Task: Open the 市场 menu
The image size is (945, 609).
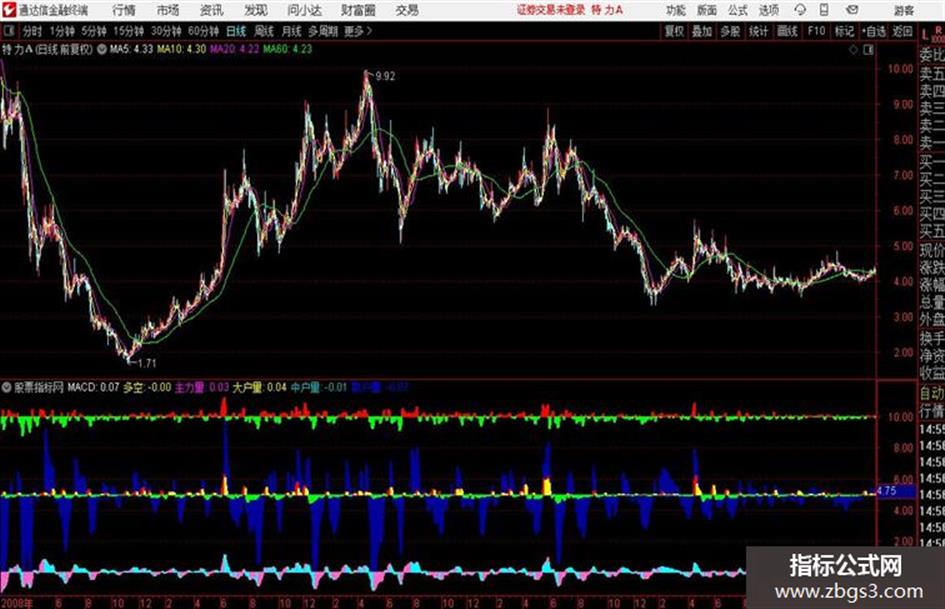Action: [x=168, y=10]
